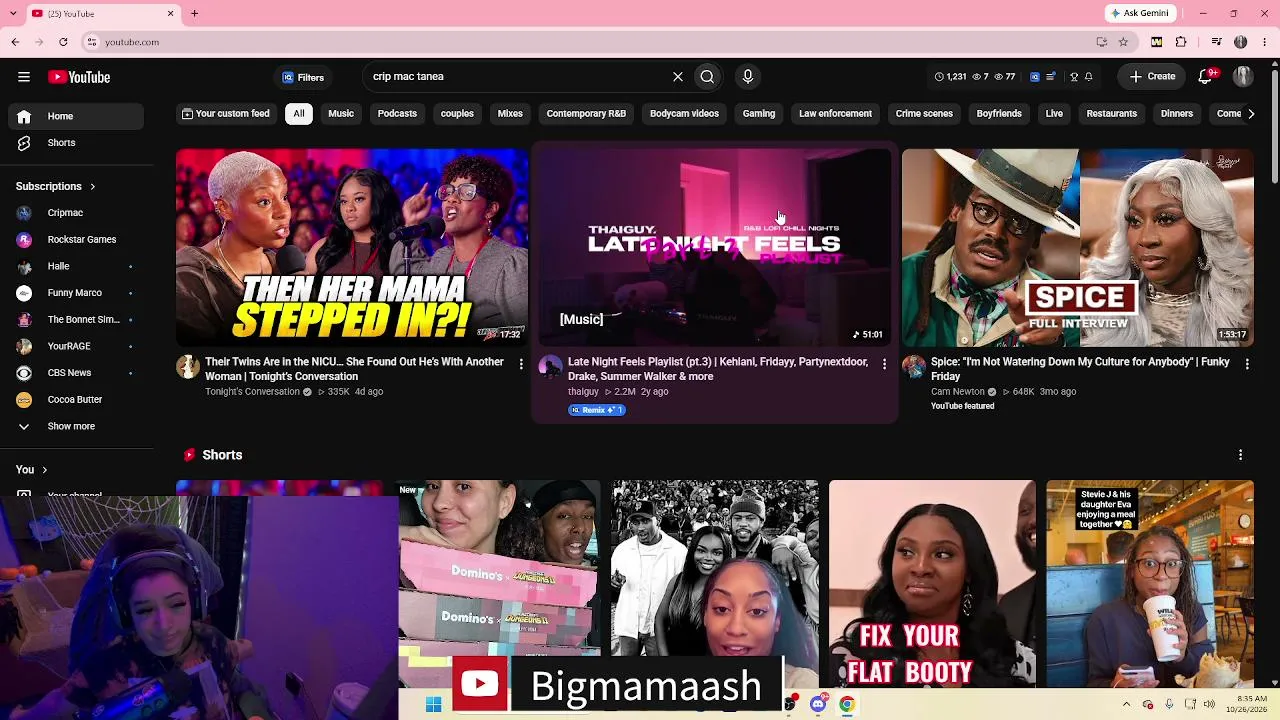The image size is (1280, 720).
Task: Open Shorts shelf options menu
Action: pyautogui.click(x=1241, y=455)
